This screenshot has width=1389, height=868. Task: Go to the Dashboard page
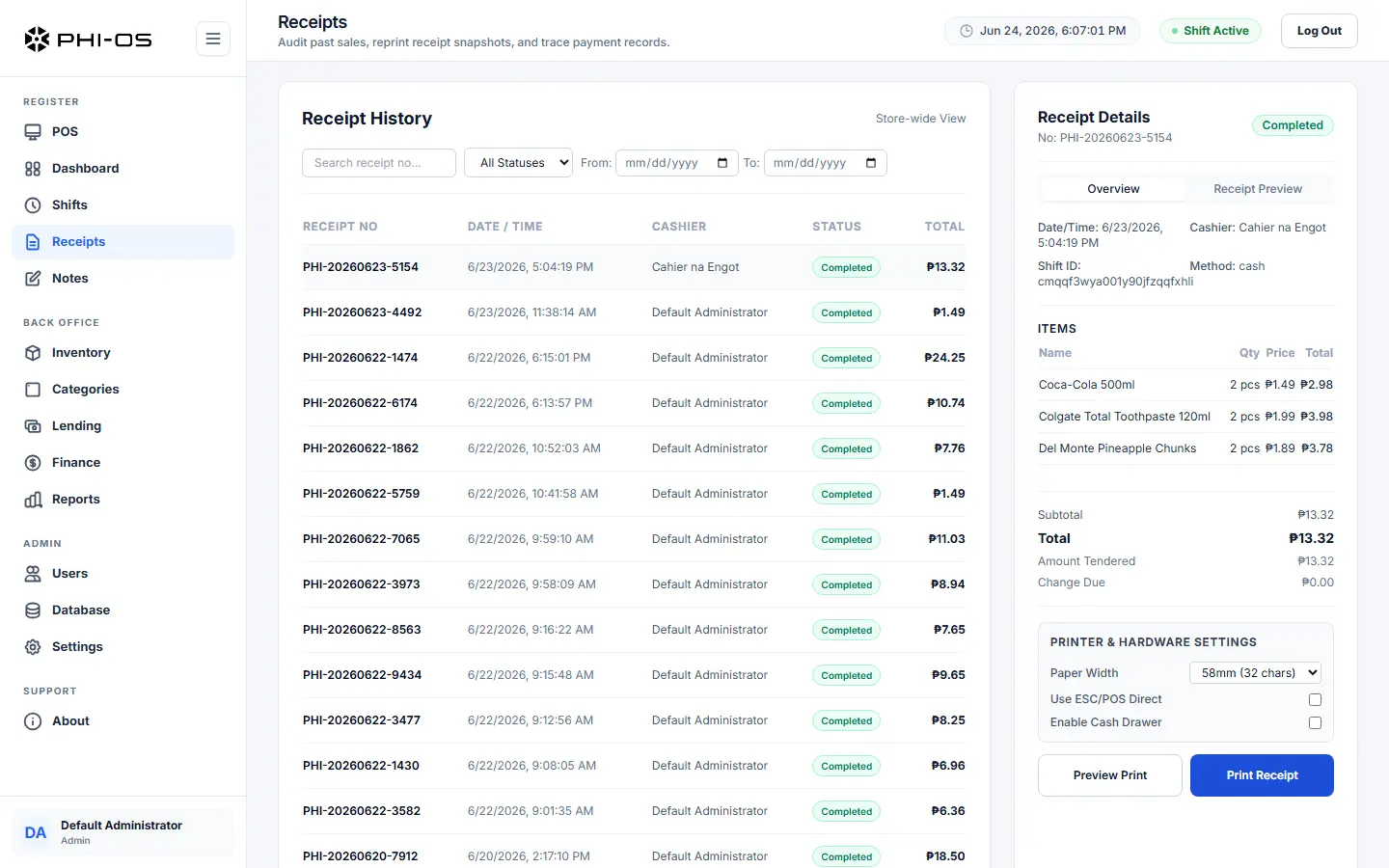(123, 169)
